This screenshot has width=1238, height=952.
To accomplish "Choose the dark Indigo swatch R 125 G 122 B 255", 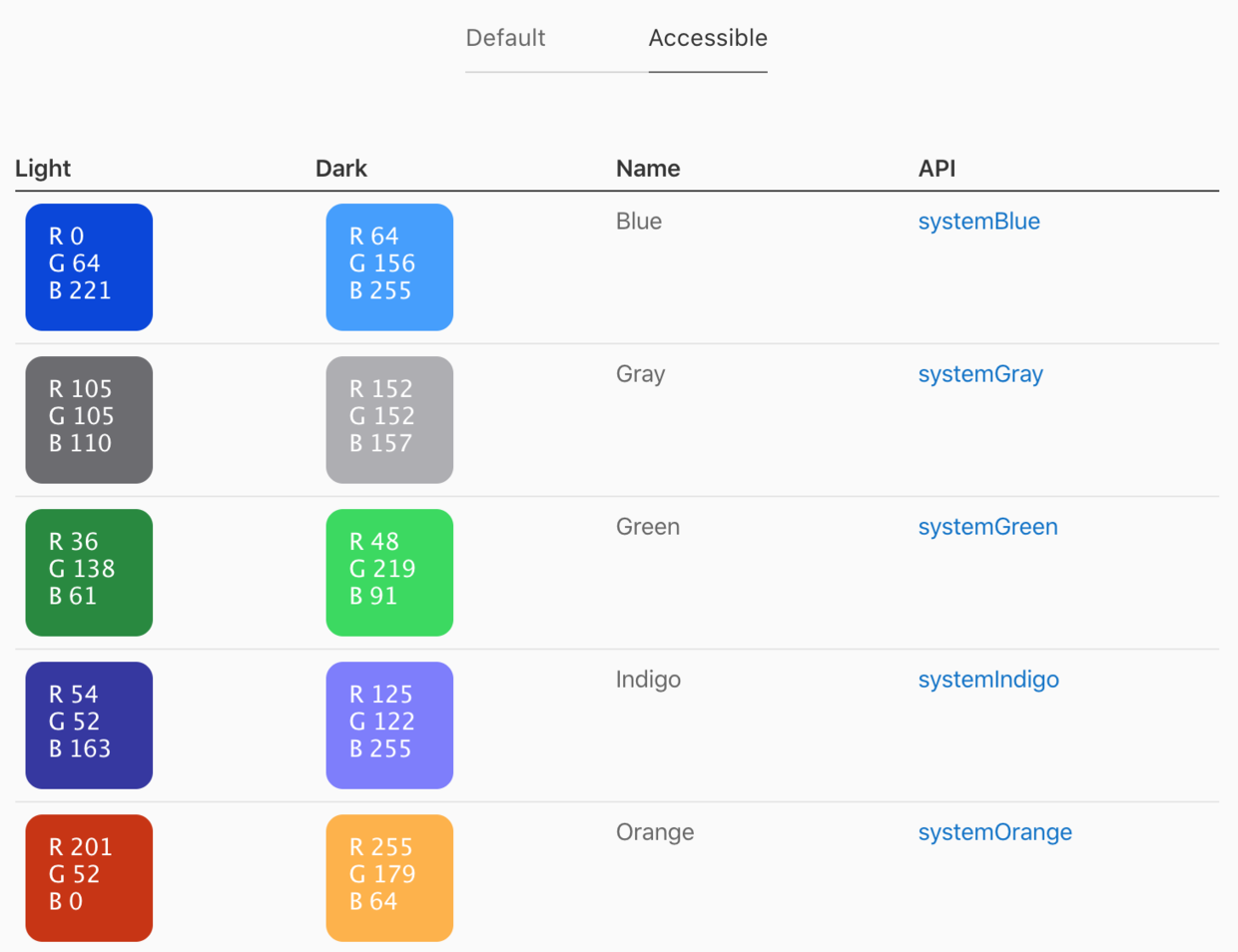I will point(389,725).
